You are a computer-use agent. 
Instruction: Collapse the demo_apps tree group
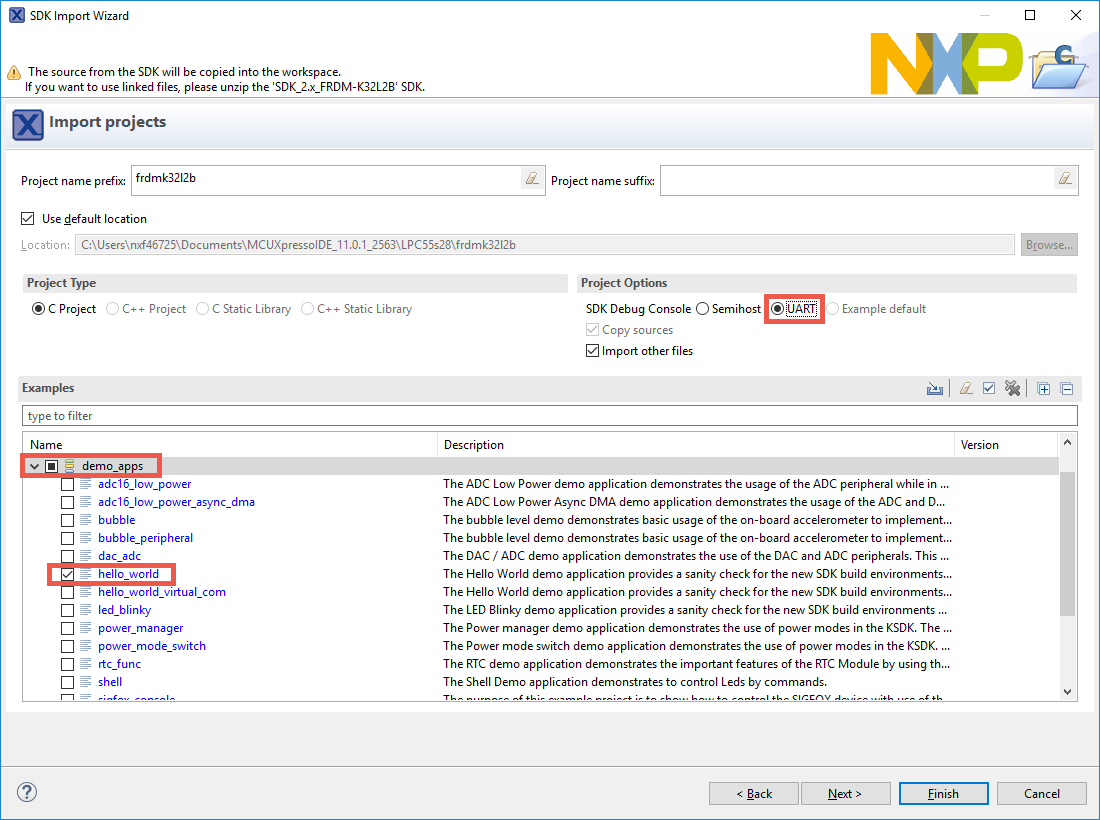pos(34,466)
